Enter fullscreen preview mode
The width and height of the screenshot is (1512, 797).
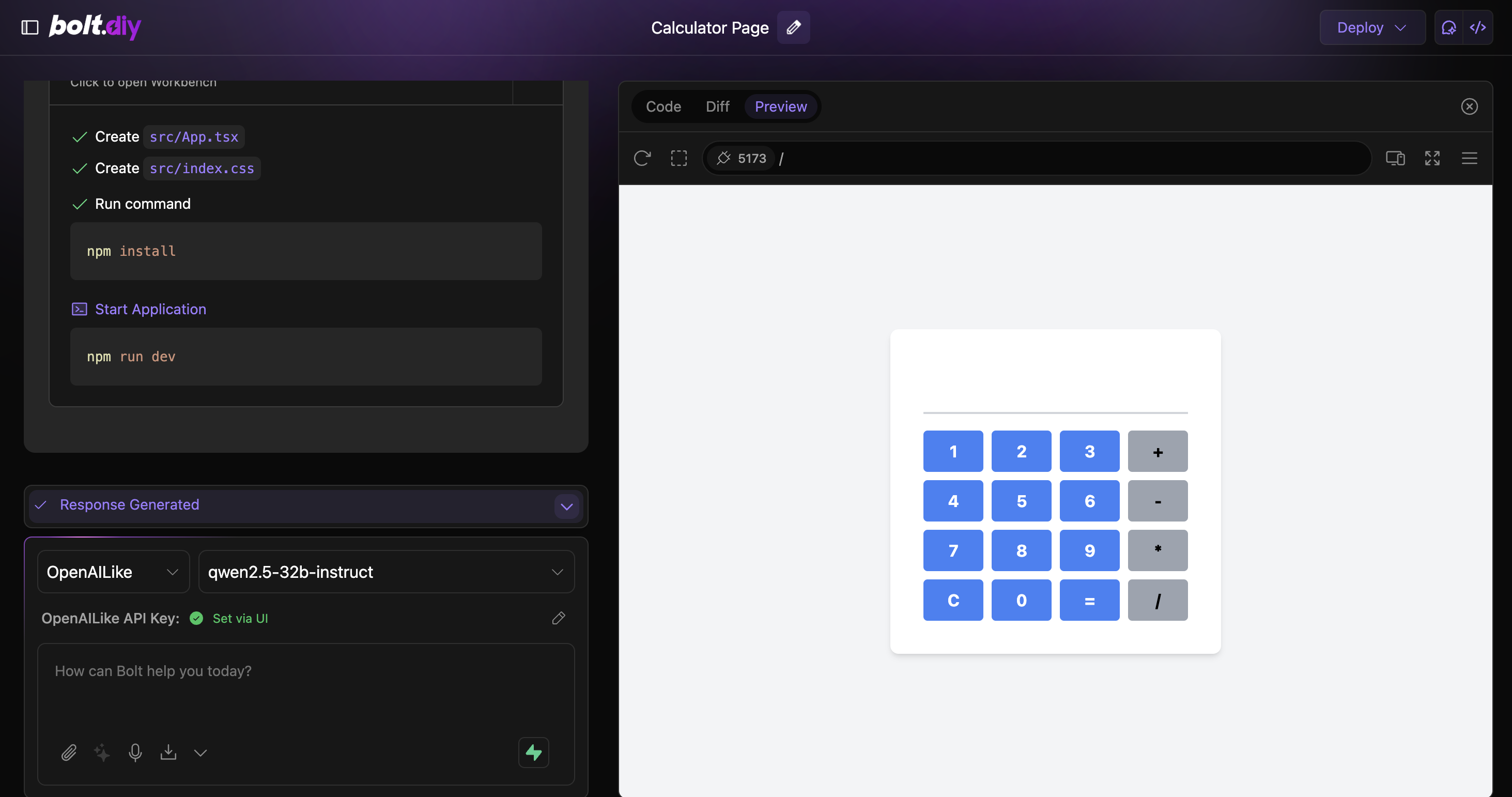1432,158
